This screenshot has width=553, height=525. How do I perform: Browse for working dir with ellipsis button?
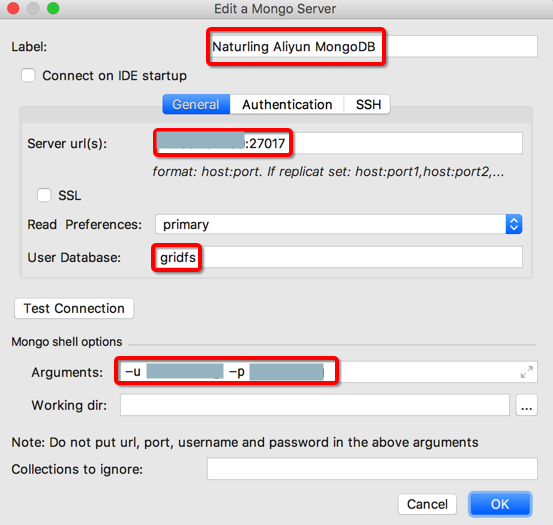tap(527, 405)
